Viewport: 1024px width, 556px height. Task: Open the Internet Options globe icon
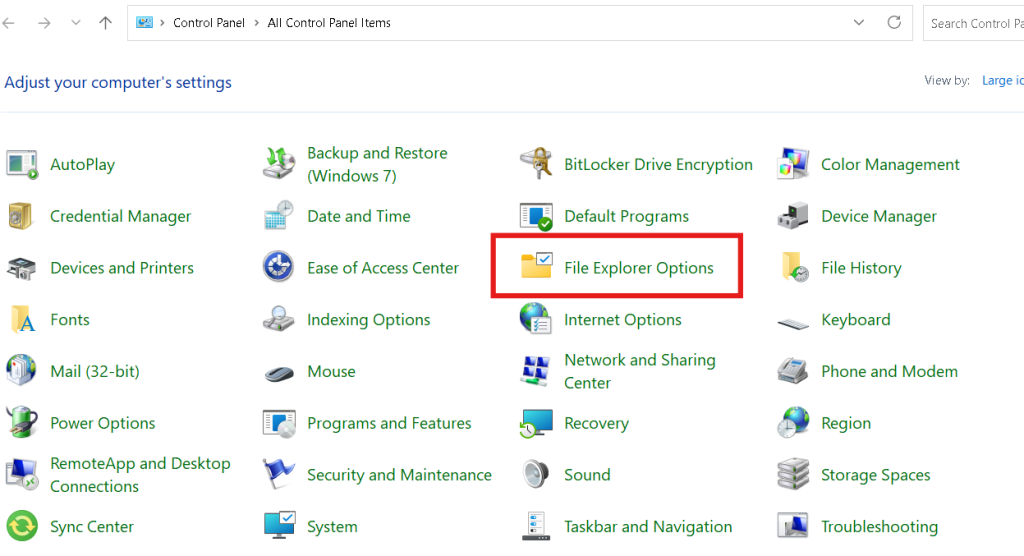click(x=536, y=319)
